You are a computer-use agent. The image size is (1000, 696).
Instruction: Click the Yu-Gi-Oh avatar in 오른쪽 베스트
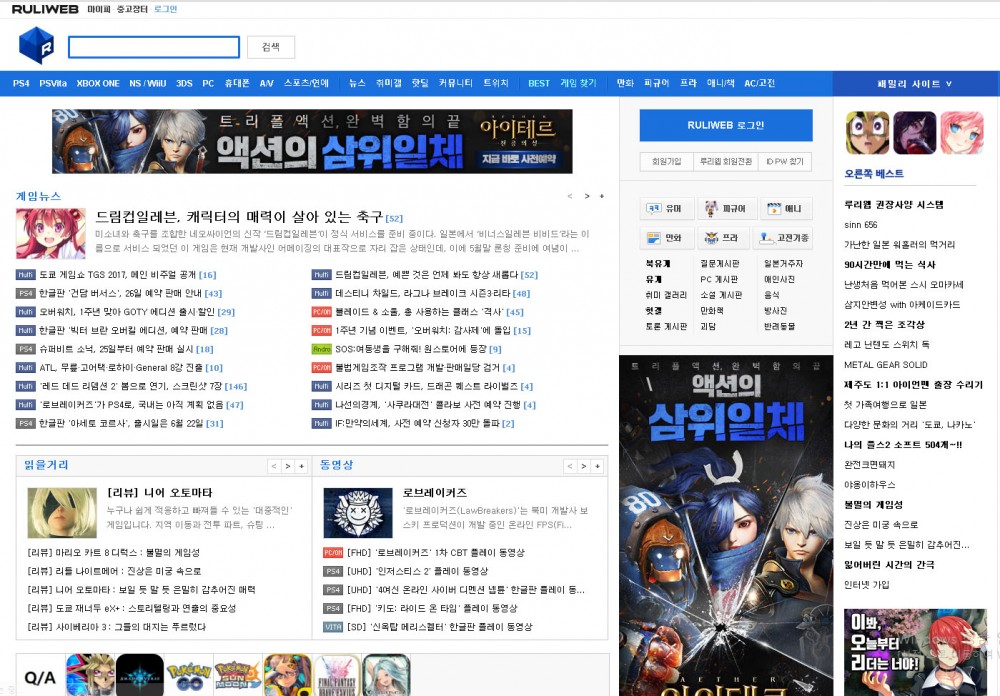pos(867,132)
